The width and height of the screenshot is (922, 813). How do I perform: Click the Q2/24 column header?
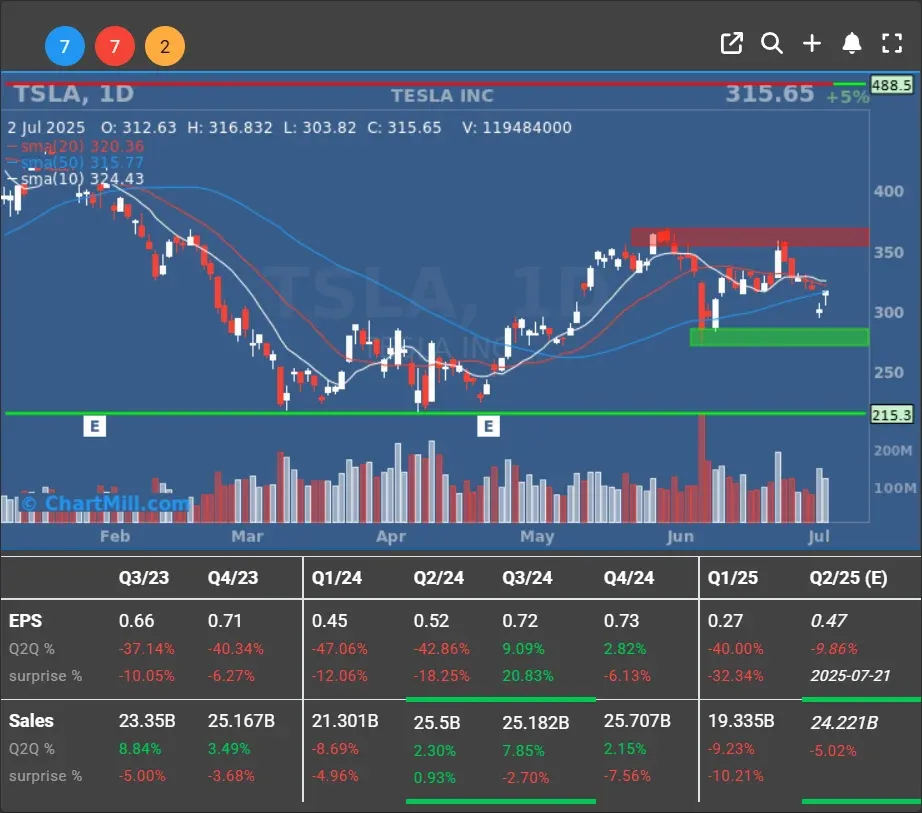tap(439, 578)
